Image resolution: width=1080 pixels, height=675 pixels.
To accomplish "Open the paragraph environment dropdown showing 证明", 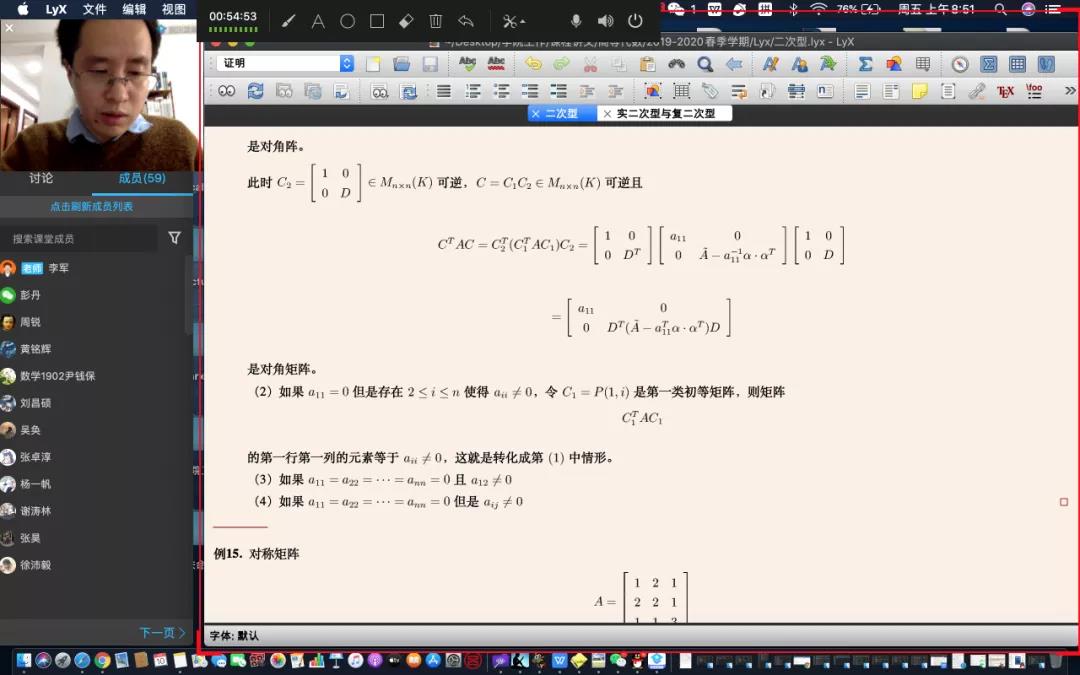I will [x=285, y=63].
